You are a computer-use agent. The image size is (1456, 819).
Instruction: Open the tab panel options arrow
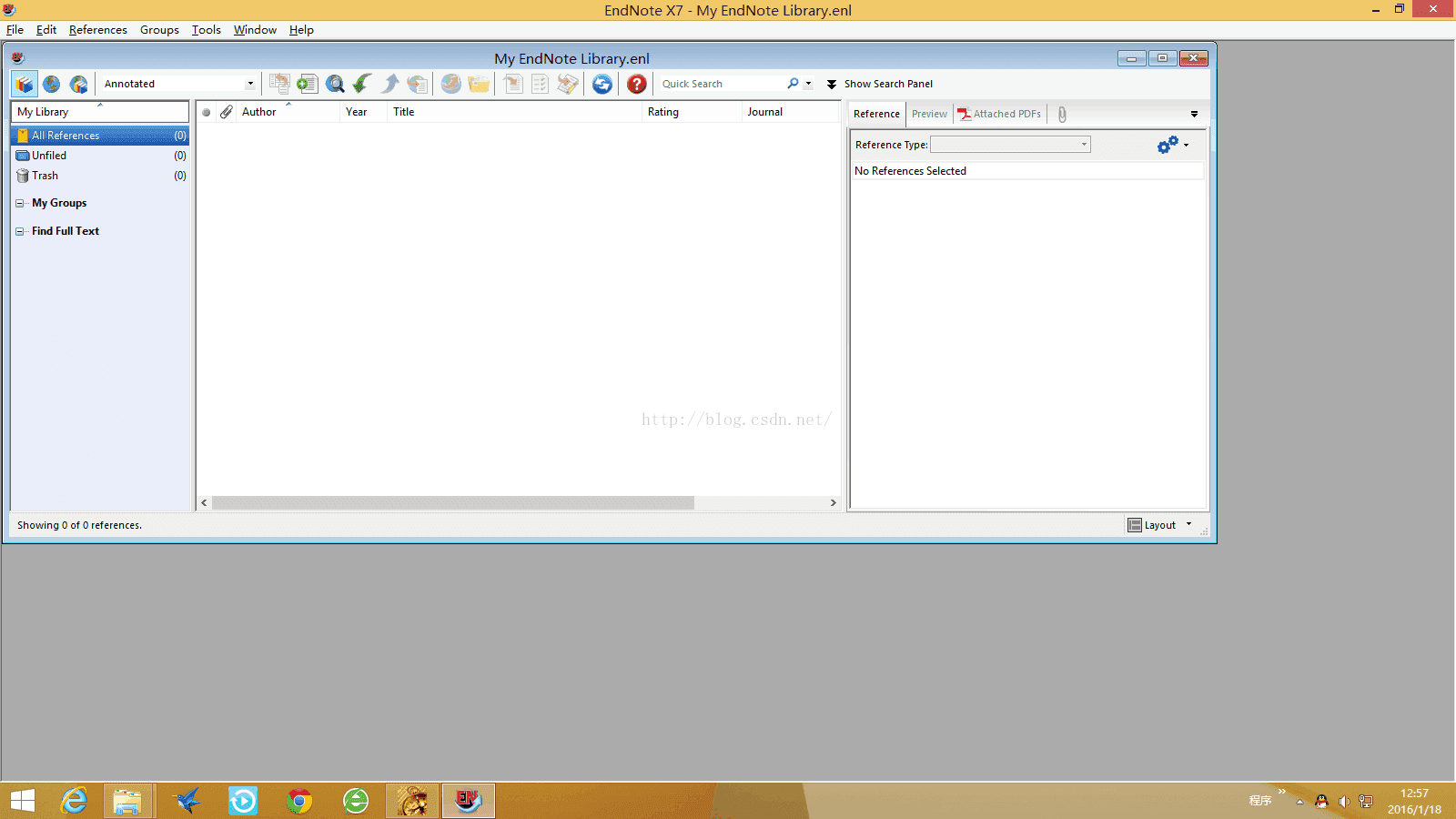pos(1194,115)
